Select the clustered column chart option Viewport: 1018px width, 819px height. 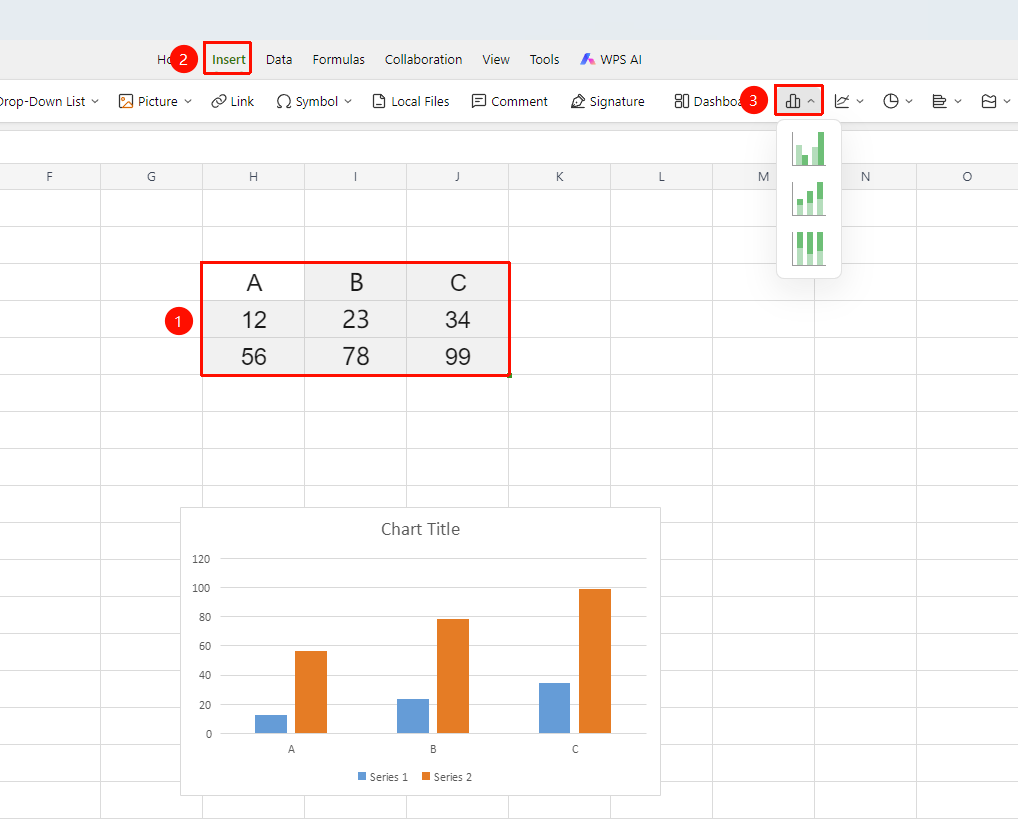[x=808, y=149]
